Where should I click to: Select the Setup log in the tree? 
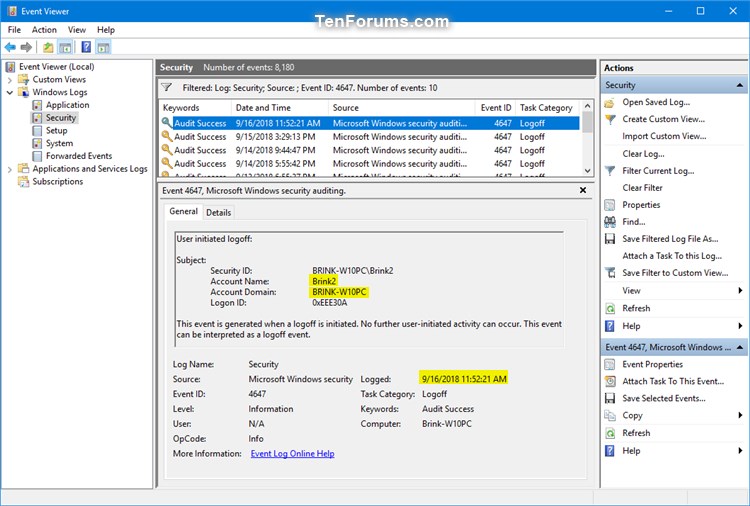(56, 131)
